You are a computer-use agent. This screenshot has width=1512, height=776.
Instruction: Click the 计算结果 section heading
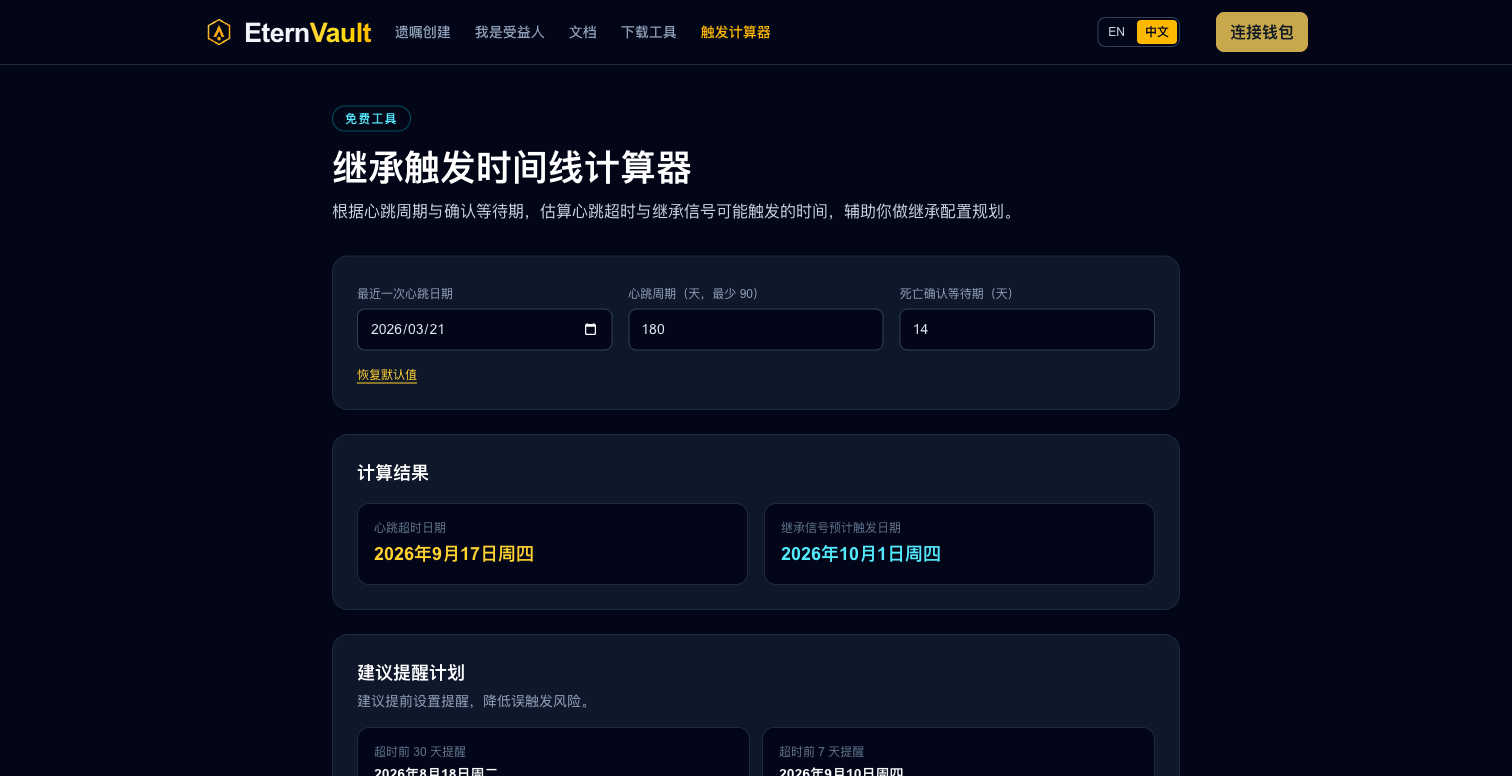tap(393, 473)
